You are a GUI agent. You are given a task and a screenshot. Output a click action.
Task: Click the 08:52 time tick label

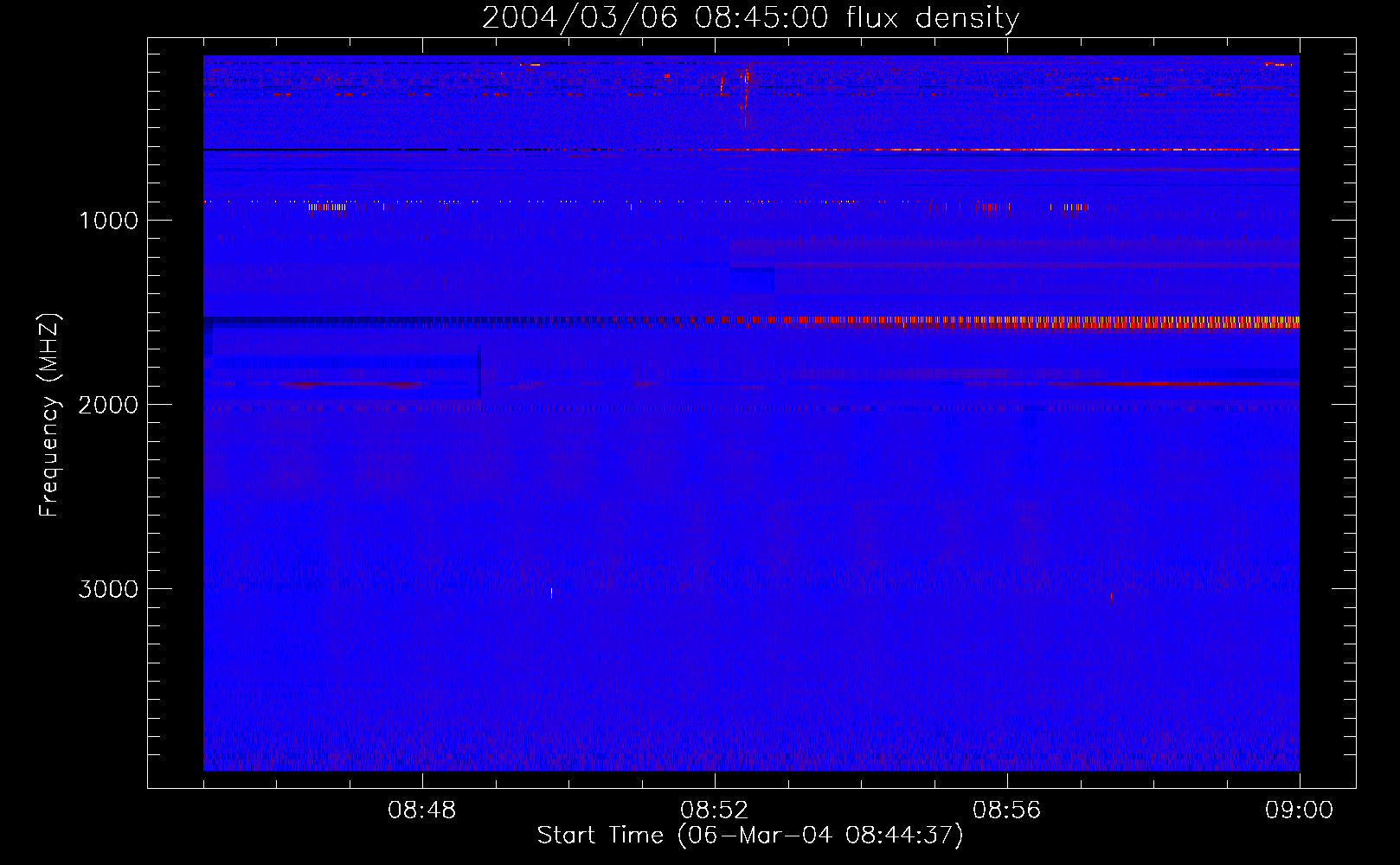click(x=715, y=811)
